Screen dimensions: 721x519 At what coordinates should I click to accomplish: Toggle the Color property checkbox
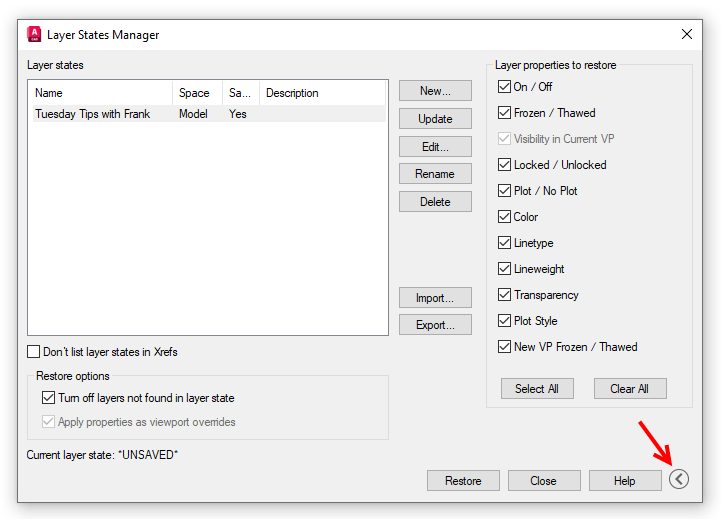click(505, 217)
